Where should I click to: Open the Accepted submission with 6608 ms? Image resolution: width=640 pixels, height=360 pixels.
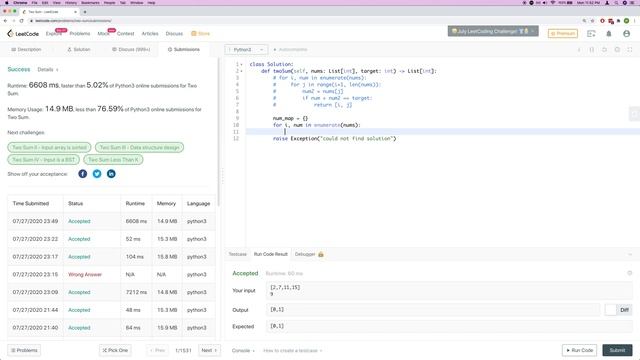[x=79, y=221]
